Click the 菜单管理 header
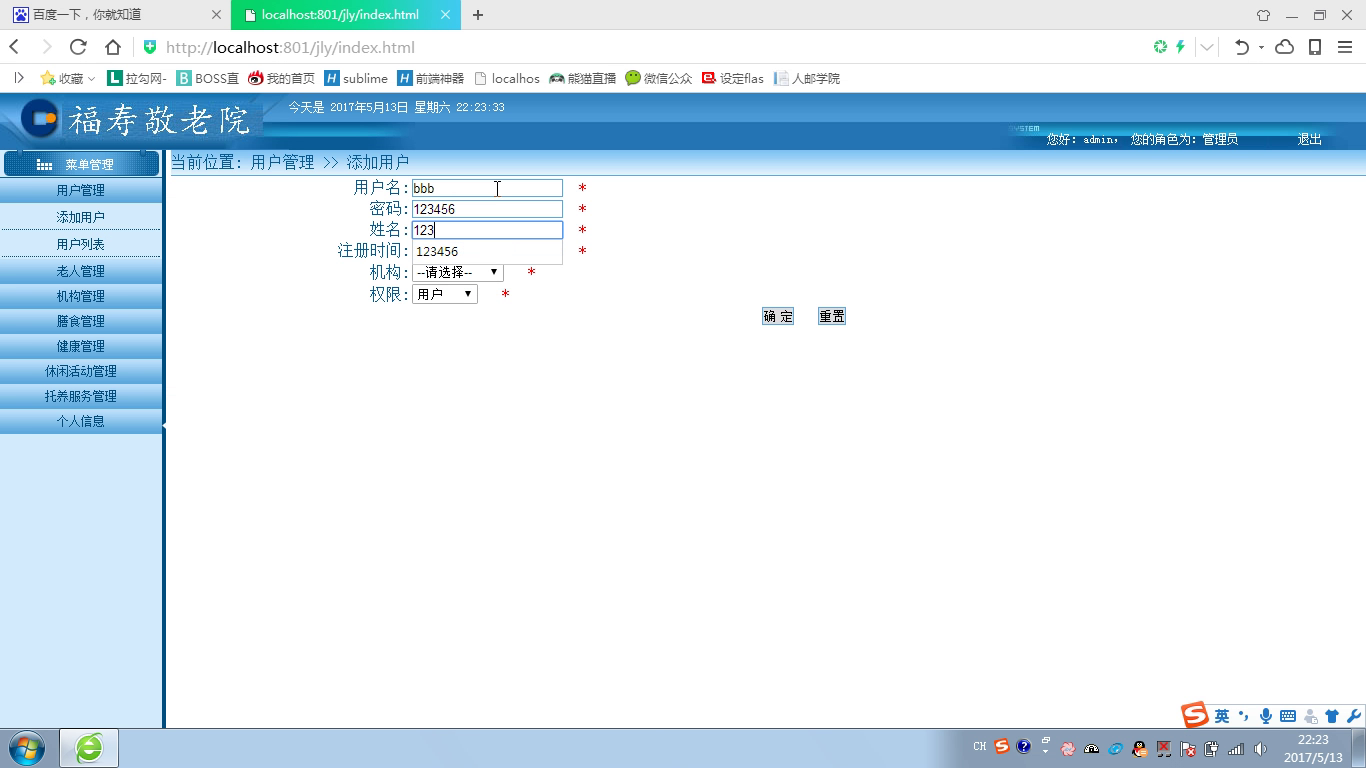 (81, 164)
